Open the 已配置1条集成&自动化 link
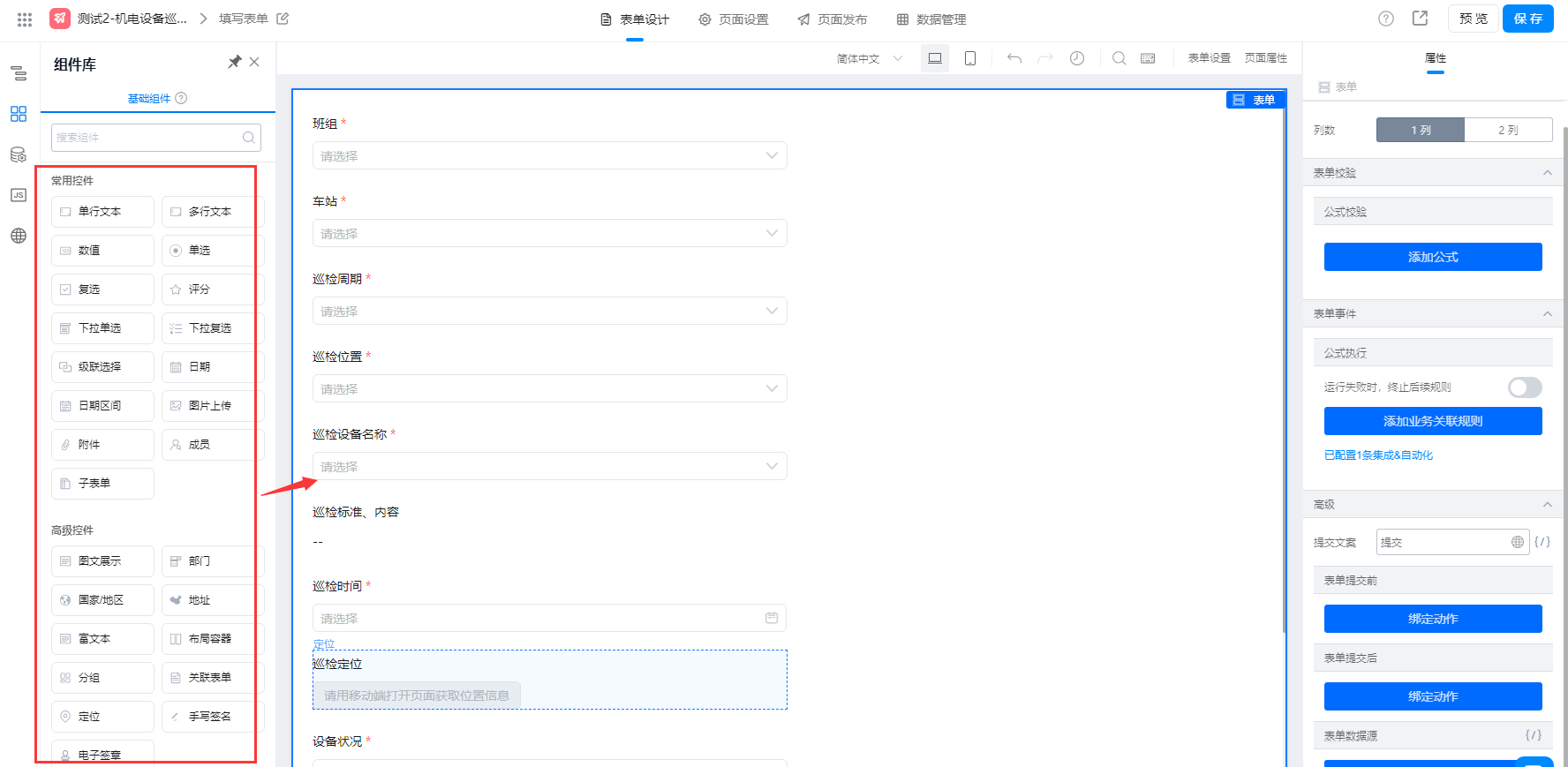The width and height of the screenshot is (1568, 767). tap(1378, 455)
